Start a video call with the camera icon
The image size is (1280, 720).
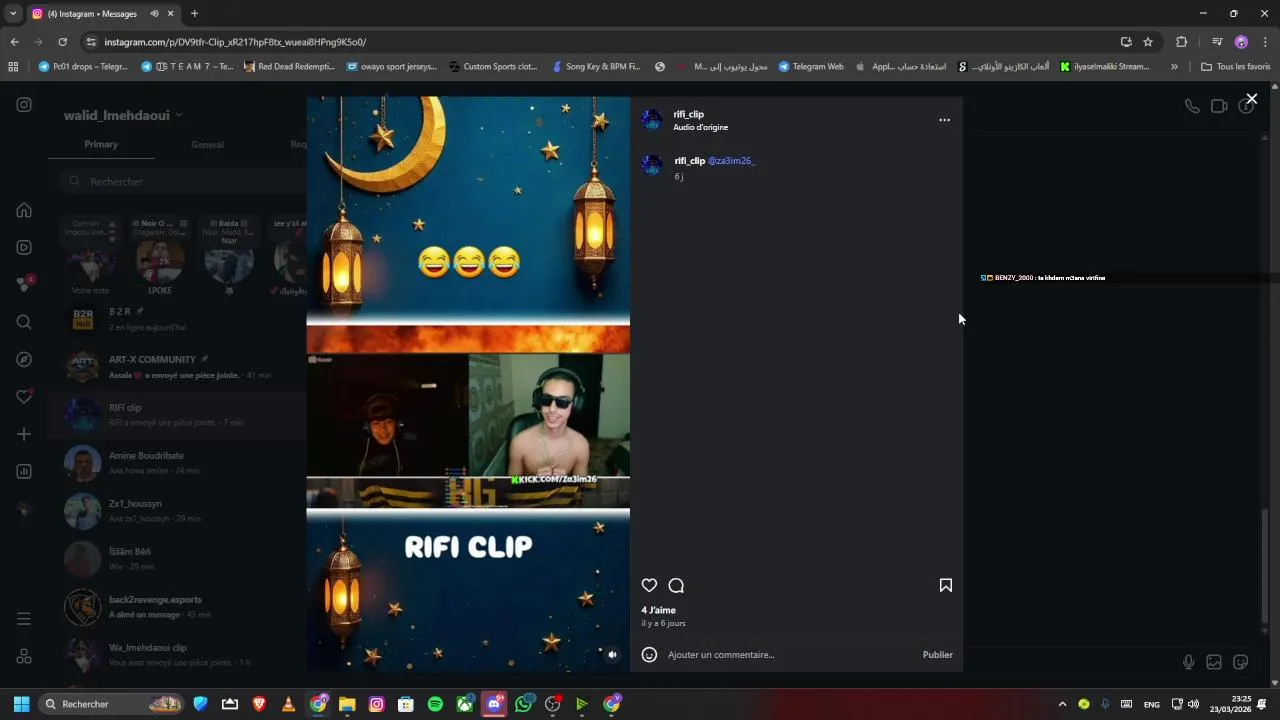tap(1219, 106)
